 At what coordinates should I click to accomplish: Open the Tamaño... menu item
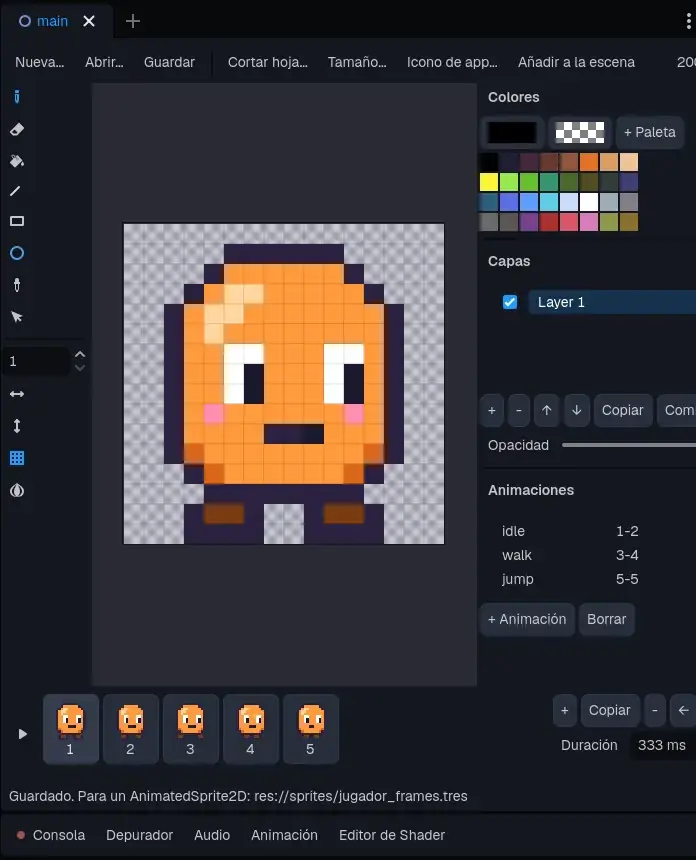click(x=357, y=62)
